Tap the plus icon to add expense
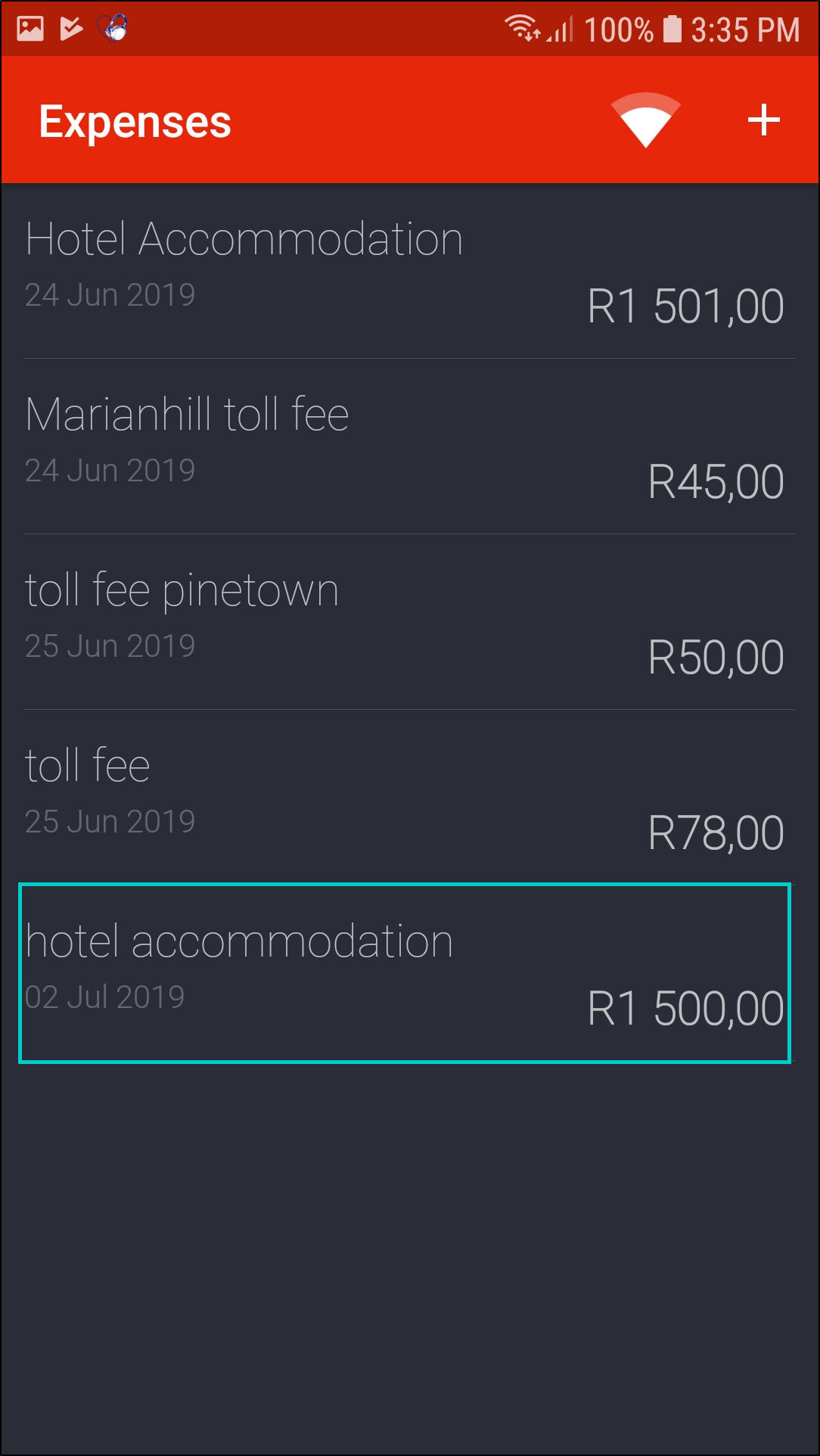 tap(763, 120)
